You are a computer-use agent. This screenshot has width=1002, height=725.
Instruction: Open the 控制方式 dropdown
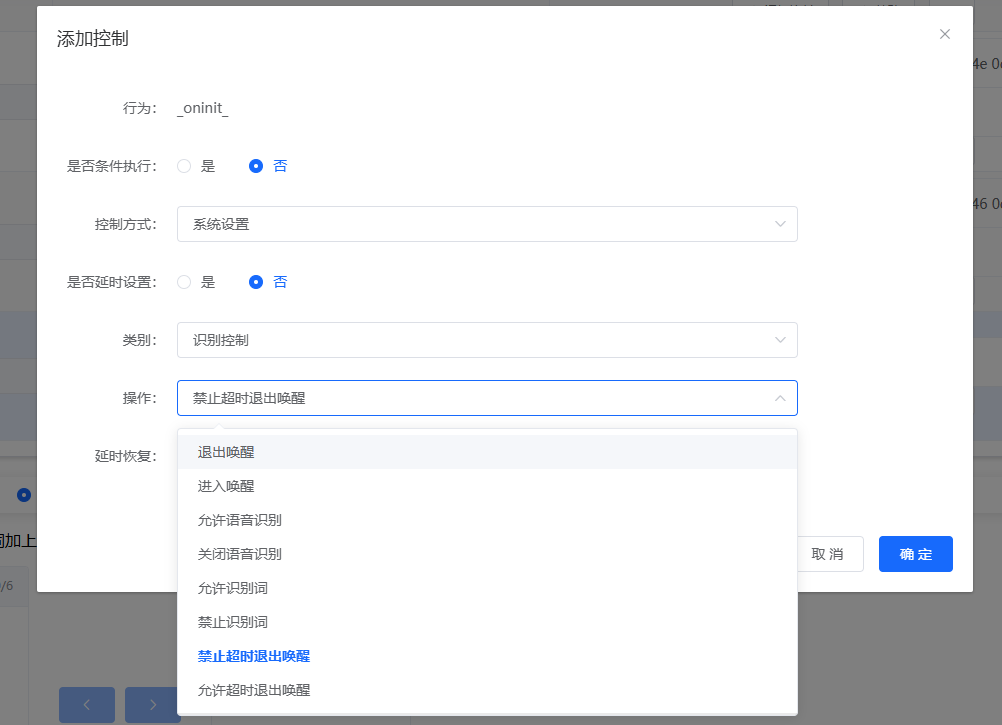tap(487, 223)
